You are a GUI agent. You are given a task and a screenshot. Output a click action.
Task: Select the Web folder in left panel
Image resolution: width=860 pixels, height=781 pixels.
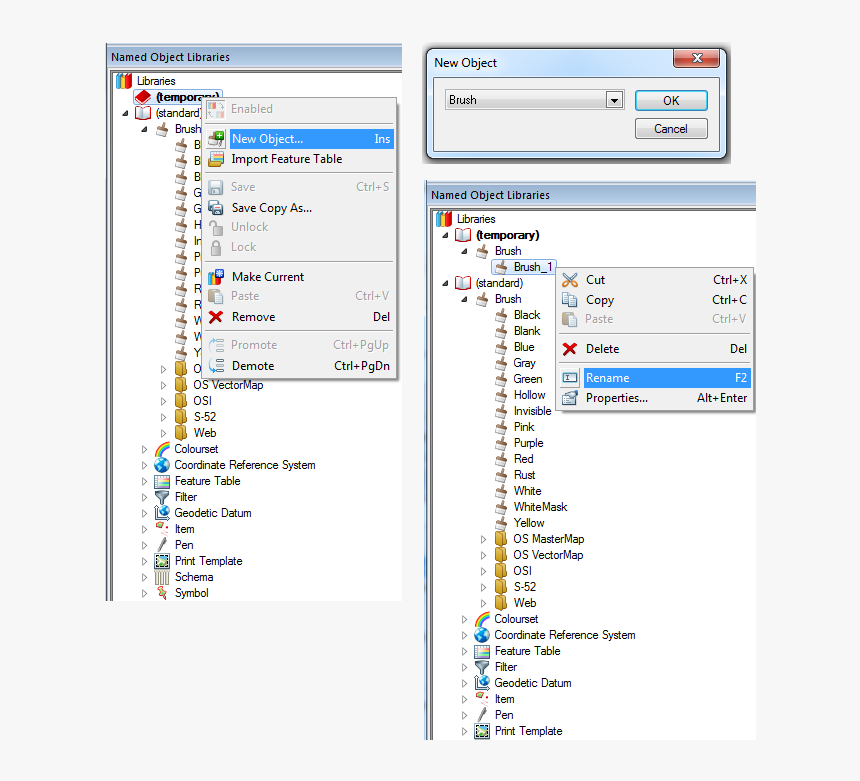coord(205,433)
